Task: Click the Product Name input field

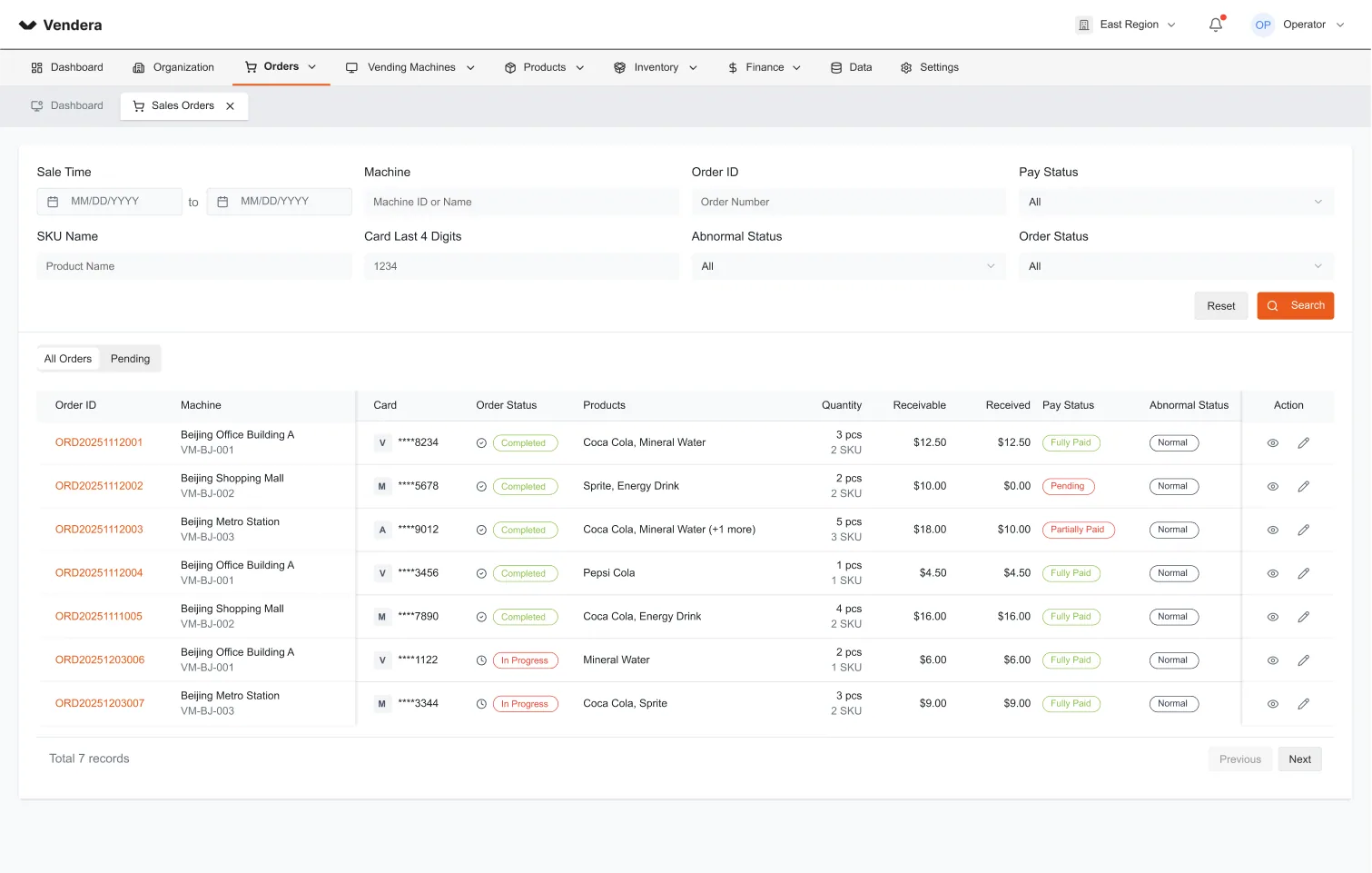Action: click(x=194, y=267)
